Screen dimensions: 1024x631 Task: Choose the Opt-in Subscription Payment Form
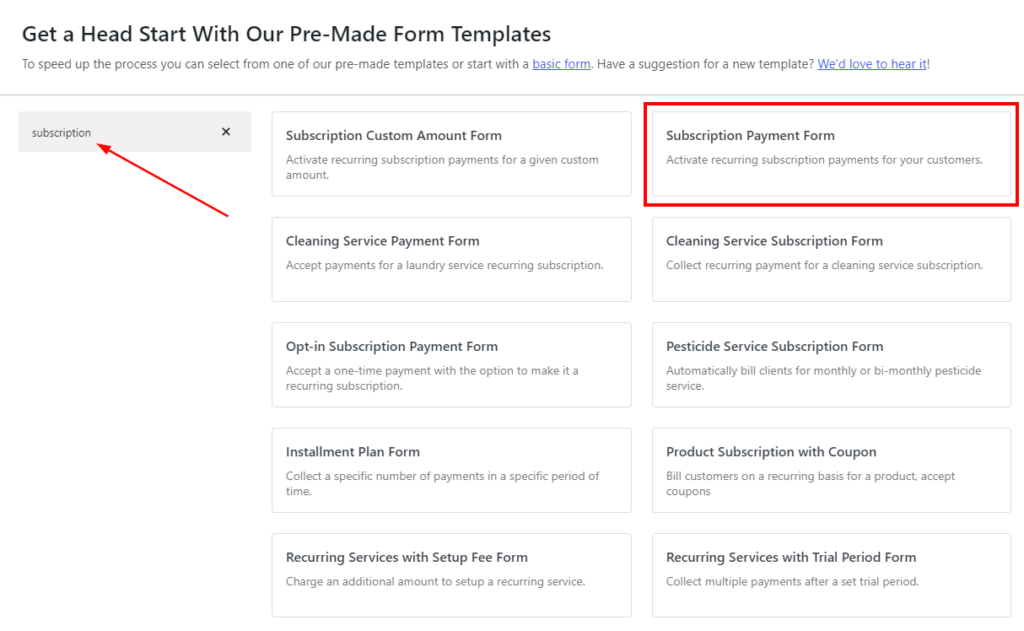pyautogui.click(x=451, y=364)
